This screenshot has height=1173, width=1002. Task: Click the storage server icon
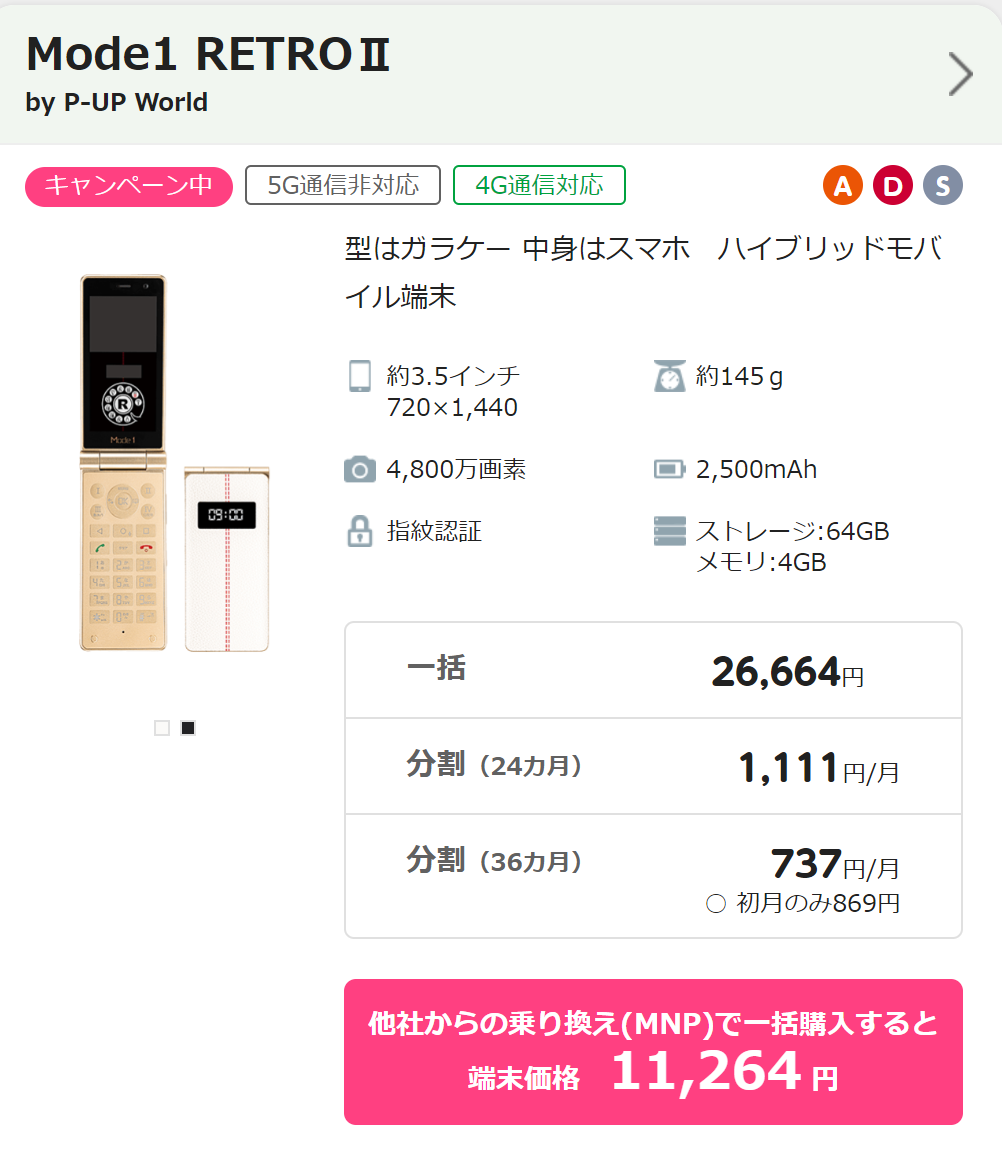668,531
